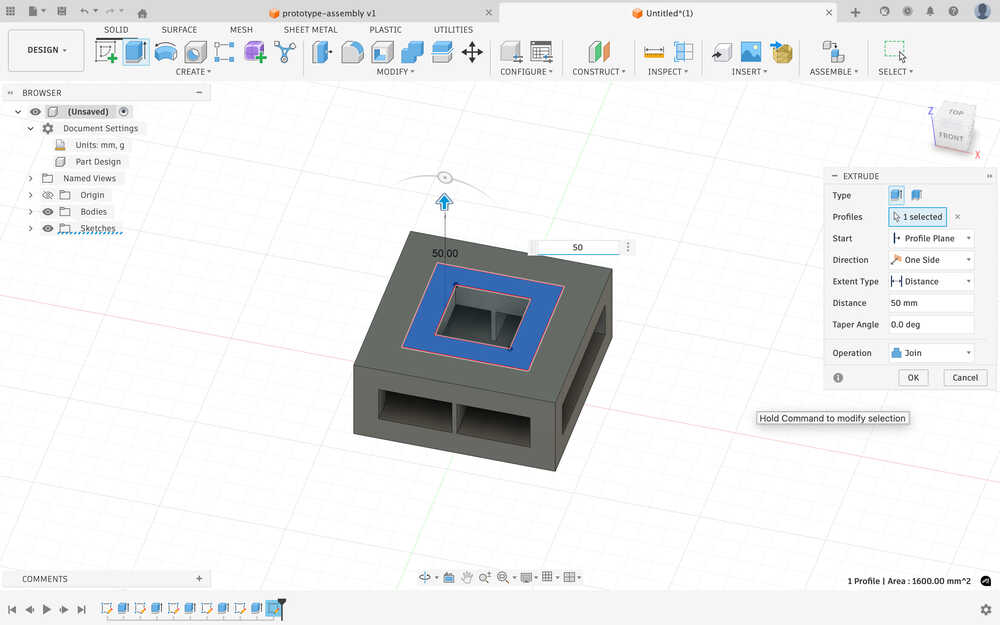The width and height of the screenshot is (1000, 625).
Task: Click the Home view icon
Action: (x=142, y=13)
